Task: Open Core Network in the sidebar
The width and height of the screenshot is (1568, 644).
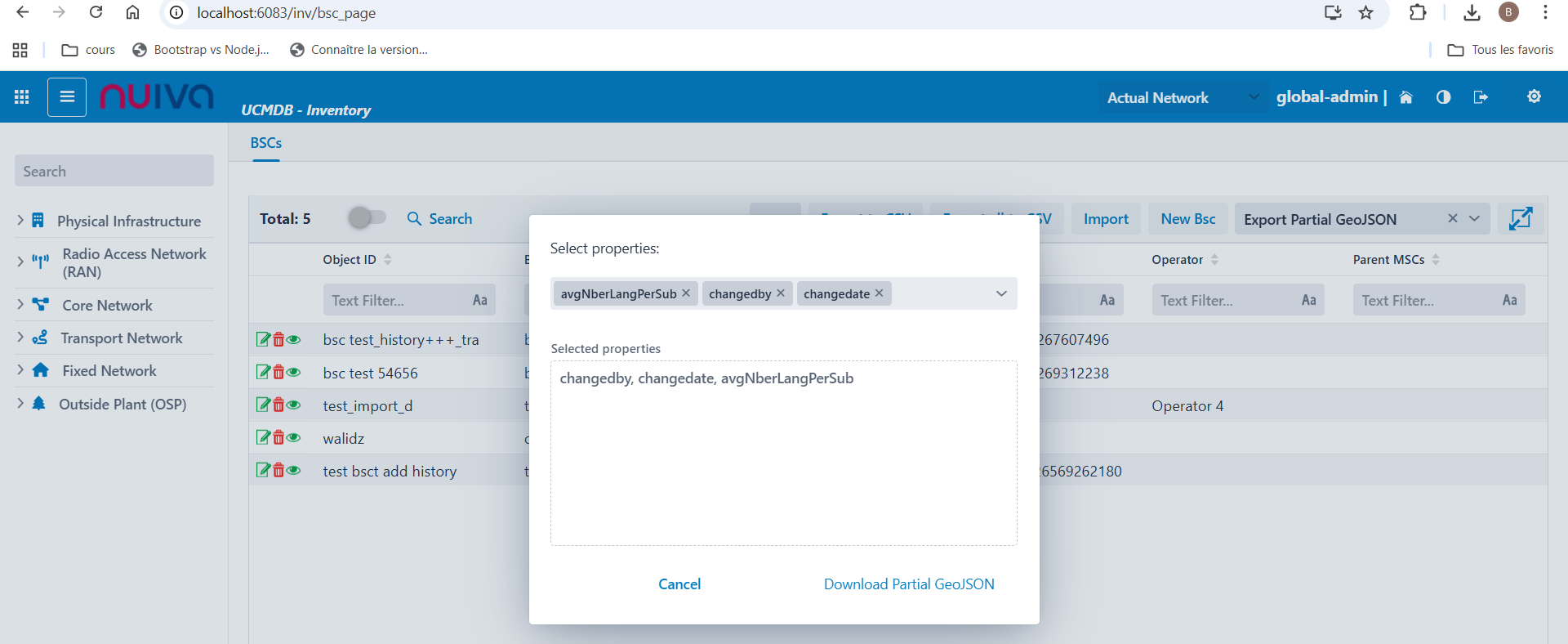Action: 107,305
